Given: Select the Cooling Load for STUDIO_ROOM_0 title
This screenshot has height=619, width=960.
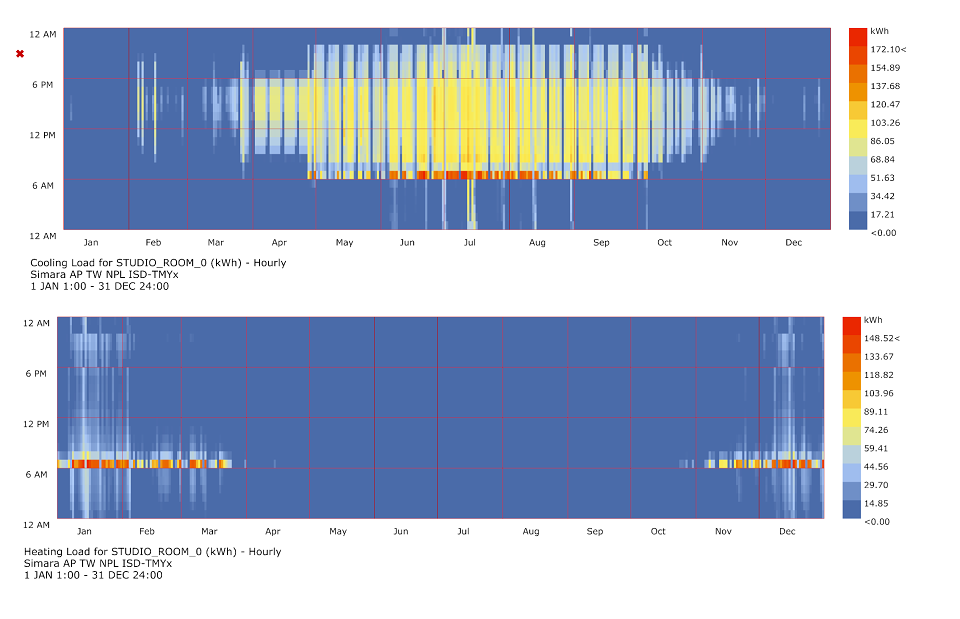Looking at the screenshot, I should (x=158, y=263).
